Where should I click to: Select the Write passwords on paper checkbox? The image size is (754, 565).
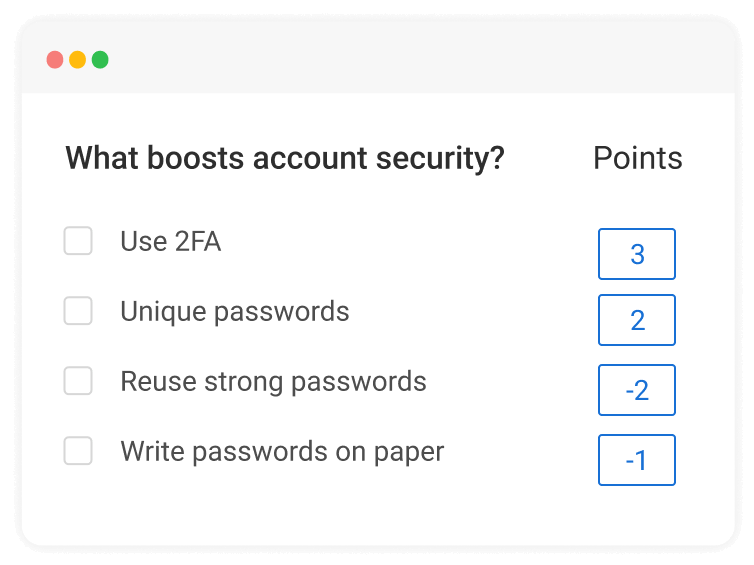tap(78, 451)
